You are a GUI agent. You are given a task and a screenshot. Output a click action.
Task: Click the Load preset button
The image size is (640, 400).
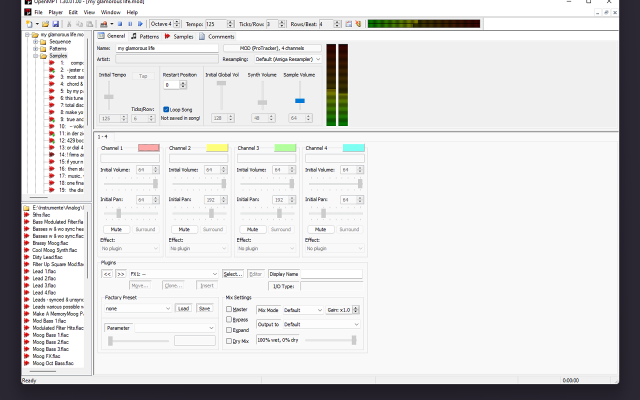(184, 308)
